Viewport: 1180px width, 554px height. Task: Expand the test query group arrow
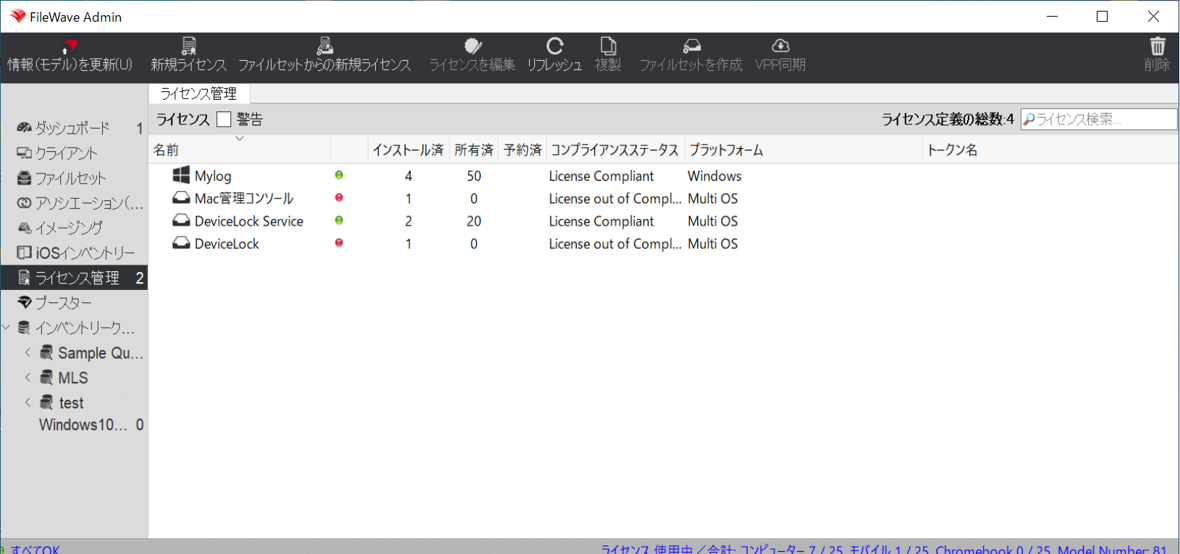click(x=27, y=402)
